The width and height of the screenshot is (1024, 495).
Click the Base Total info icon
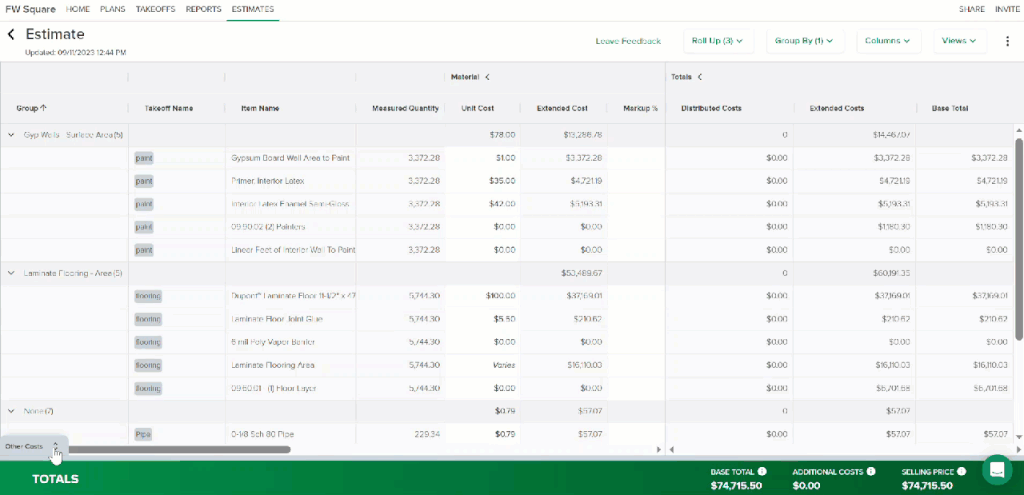(x=762, y=471)
